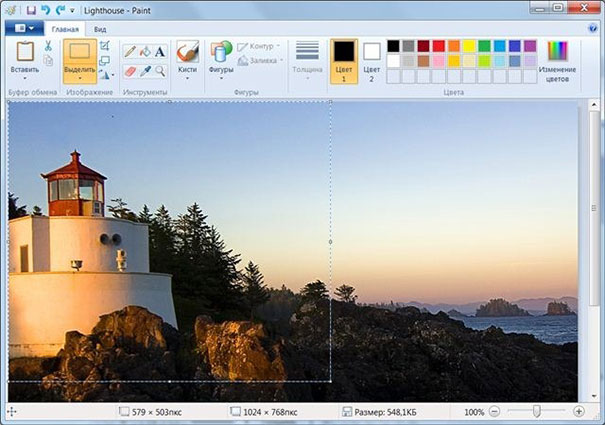The image size is (605, 425).
Task: Choose the Text tool
Action: click(x=159, y=51)
